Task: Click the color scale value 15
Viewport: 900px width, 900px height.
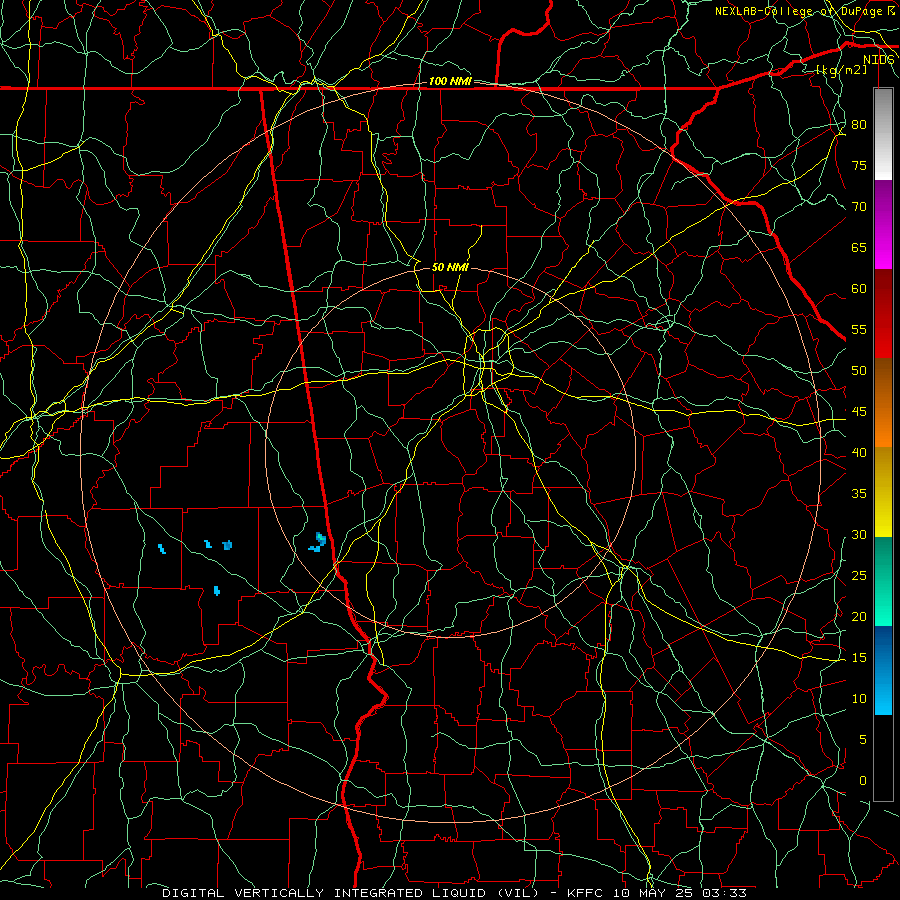Action: point(859,658)
